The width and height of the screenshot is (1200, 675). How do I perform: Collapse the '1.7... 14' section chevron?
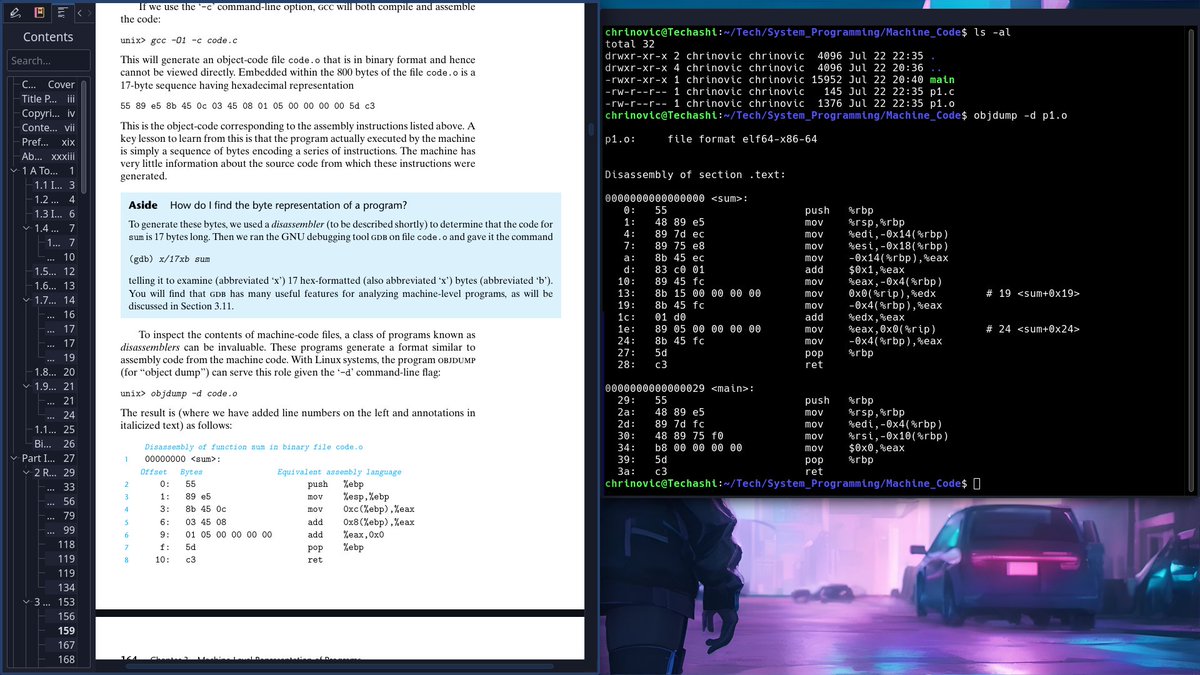click(25, 300)
